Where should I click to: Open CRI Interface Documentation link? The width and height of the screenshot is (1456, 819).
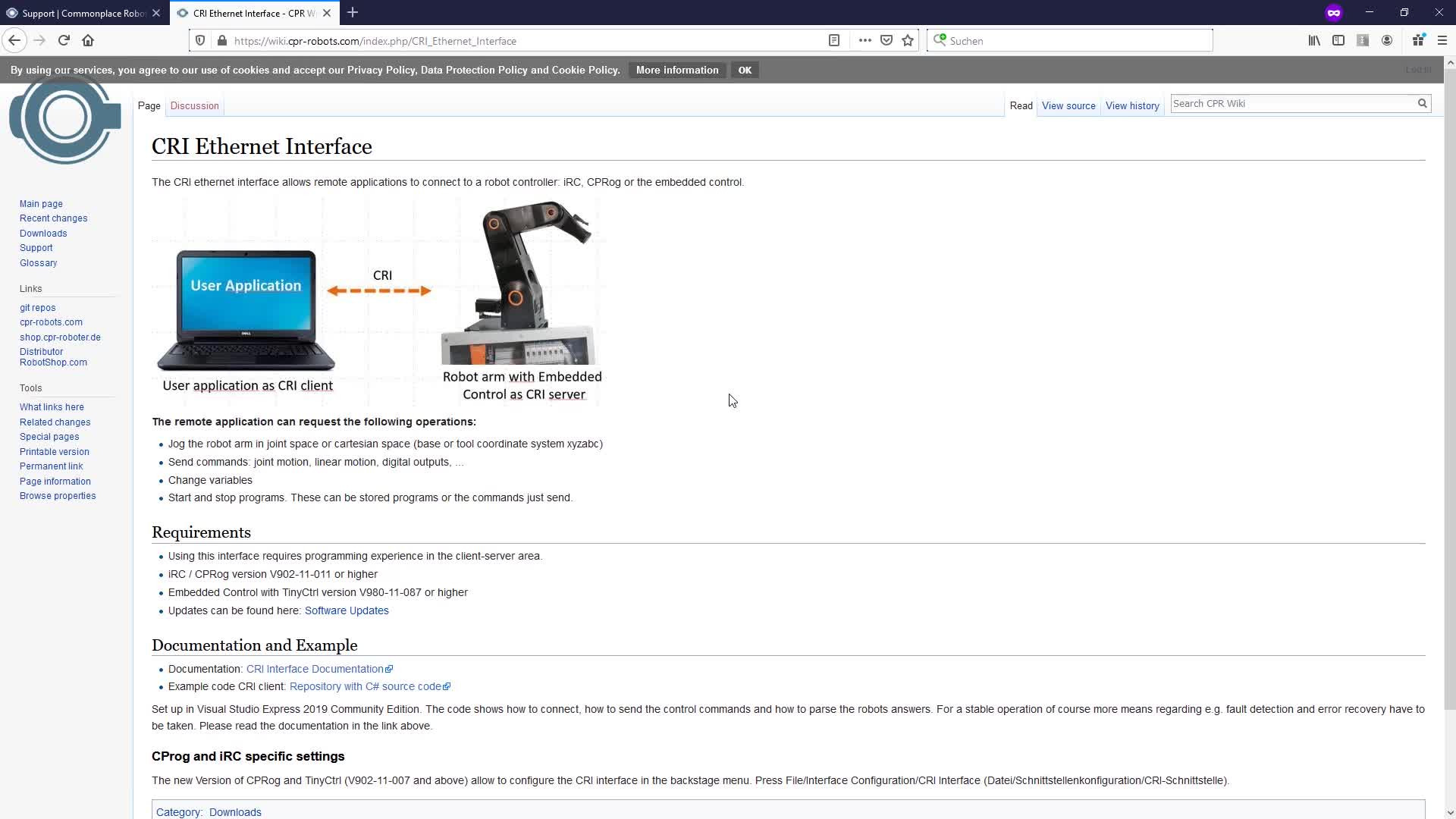[x=319, y=669]
